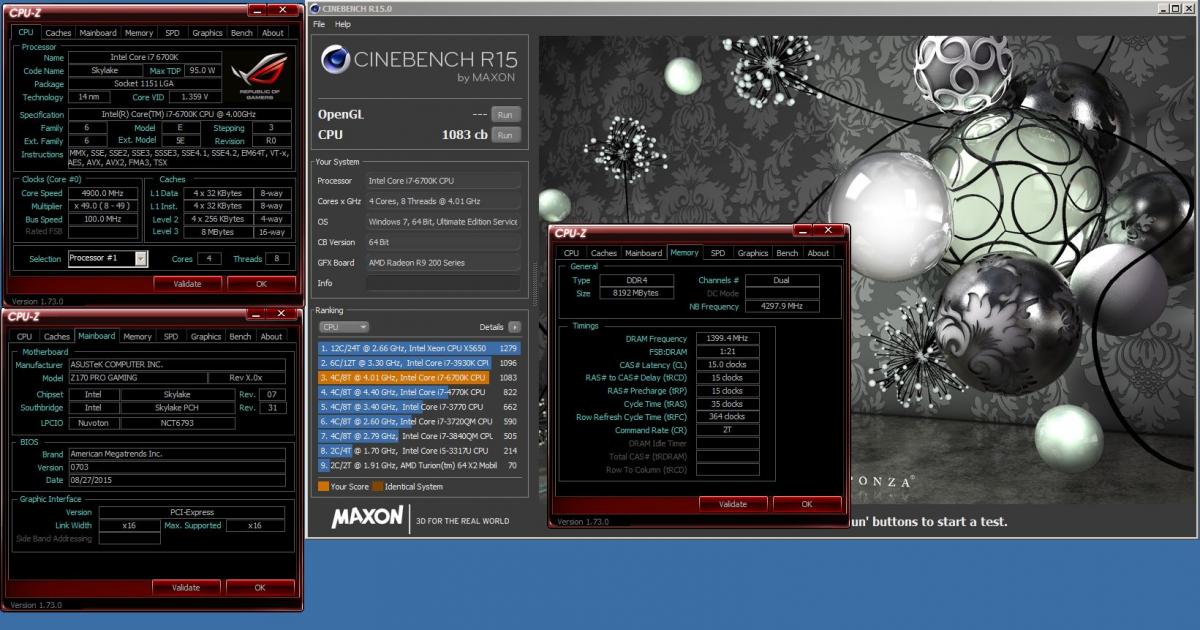
Task: Select SPD tab in CPU-Z processor window
Action: (x=172, y=33)
